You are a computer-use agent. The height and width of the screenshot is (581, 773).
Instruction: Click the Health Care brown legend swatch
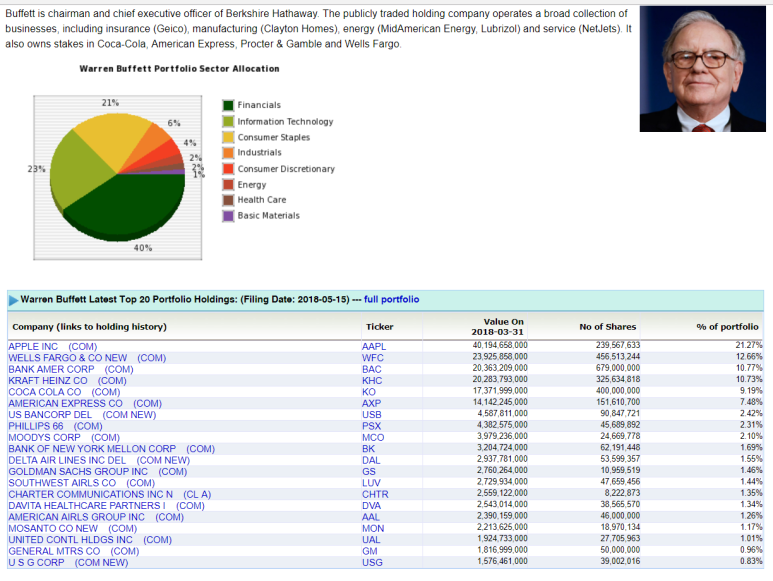click(228, 200)
